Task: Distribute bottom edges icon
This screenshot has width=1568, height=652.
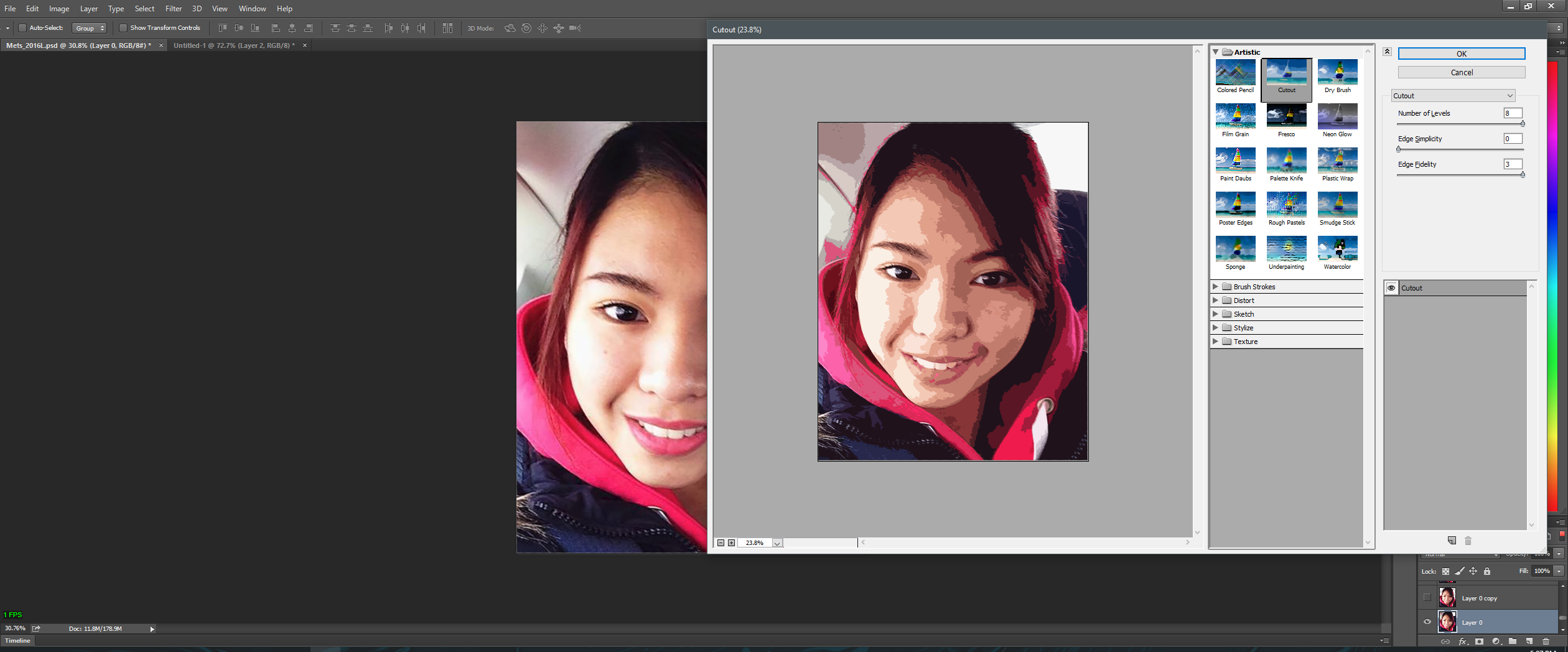Action: point(368,28)
